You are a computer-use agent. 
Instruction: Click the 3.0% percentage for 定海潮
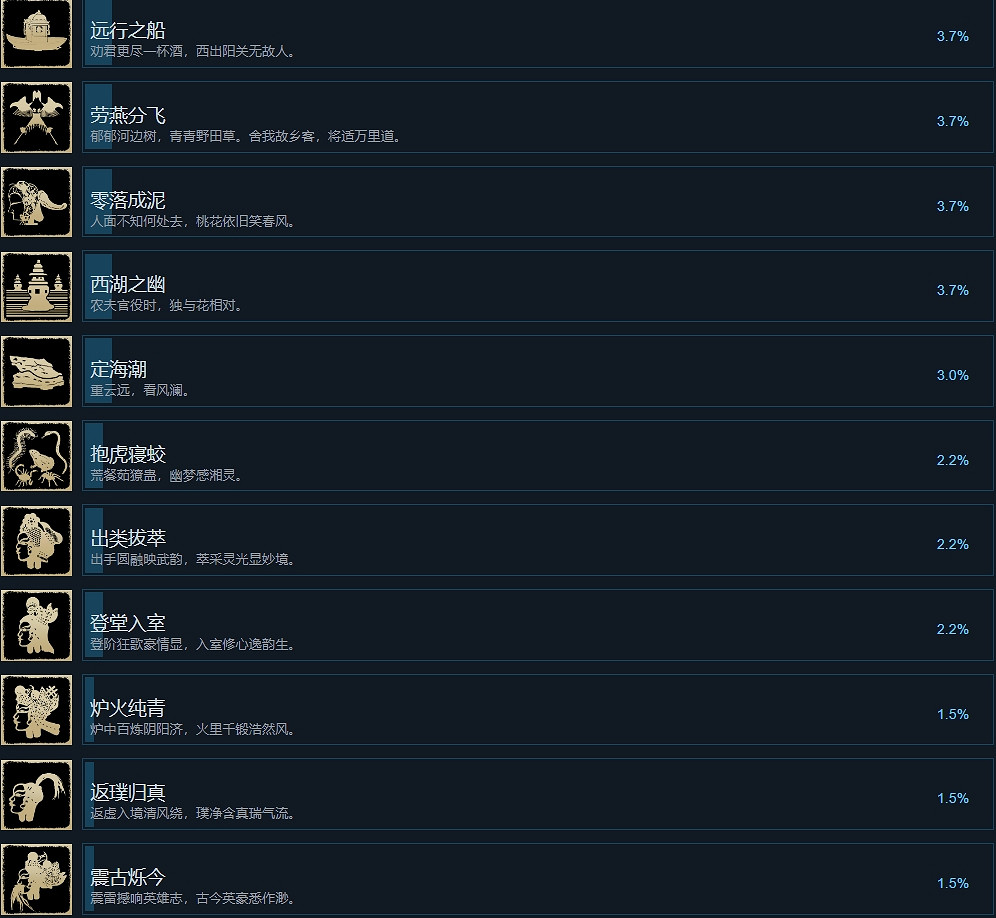tap(952, 375)
